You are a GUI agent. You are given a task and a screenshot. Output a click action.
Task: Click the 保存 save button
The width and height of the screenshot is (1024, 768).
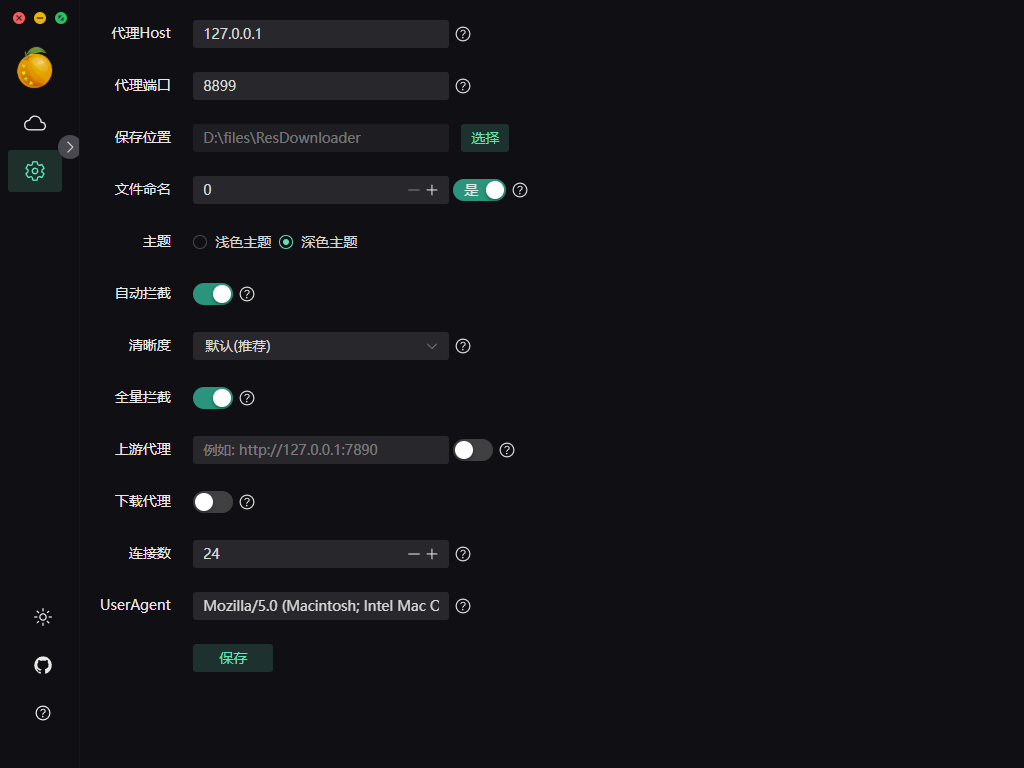[x=232, y=658]
